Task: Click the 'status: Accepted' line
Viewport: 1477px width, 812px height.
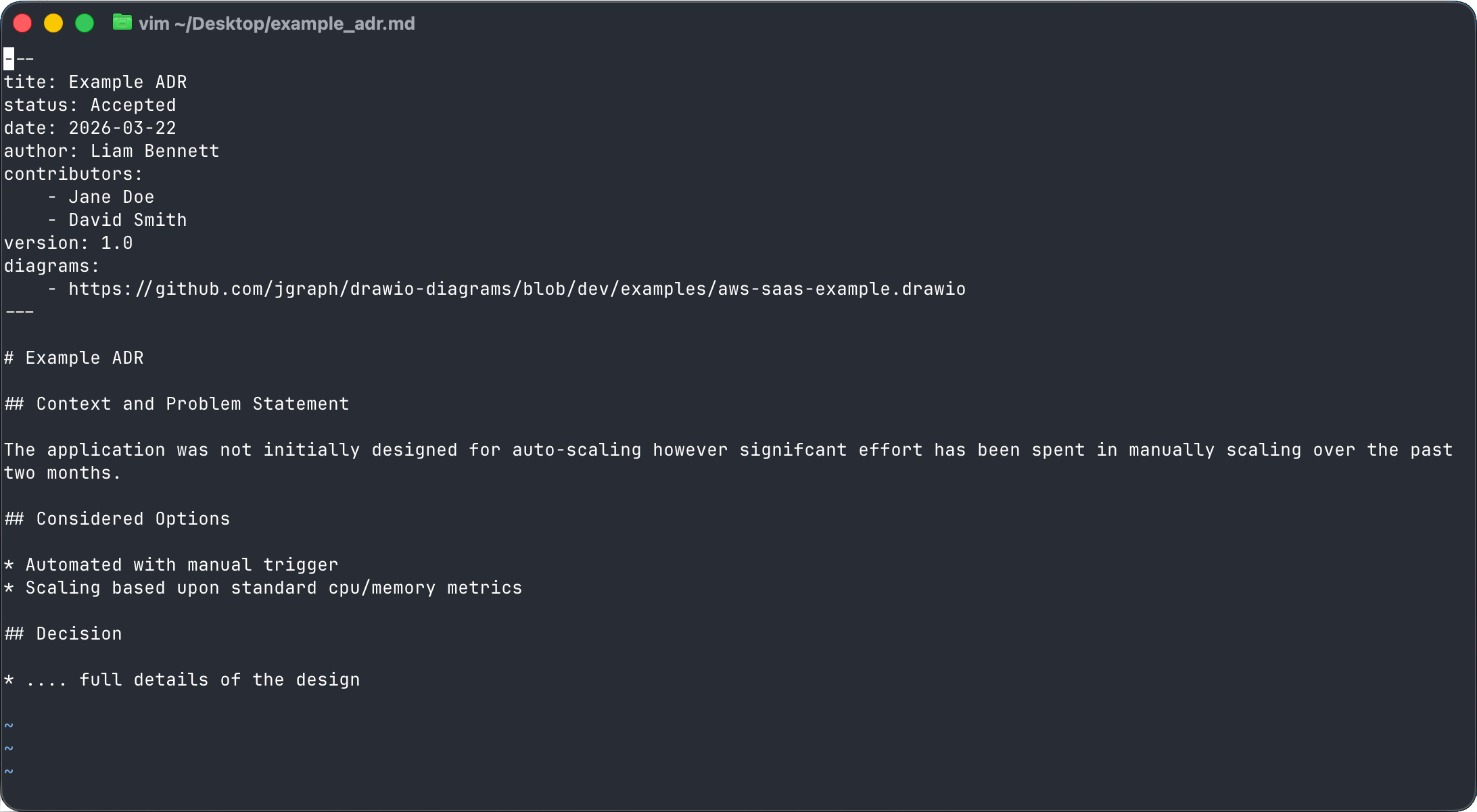Action: [x=90, y=105]
